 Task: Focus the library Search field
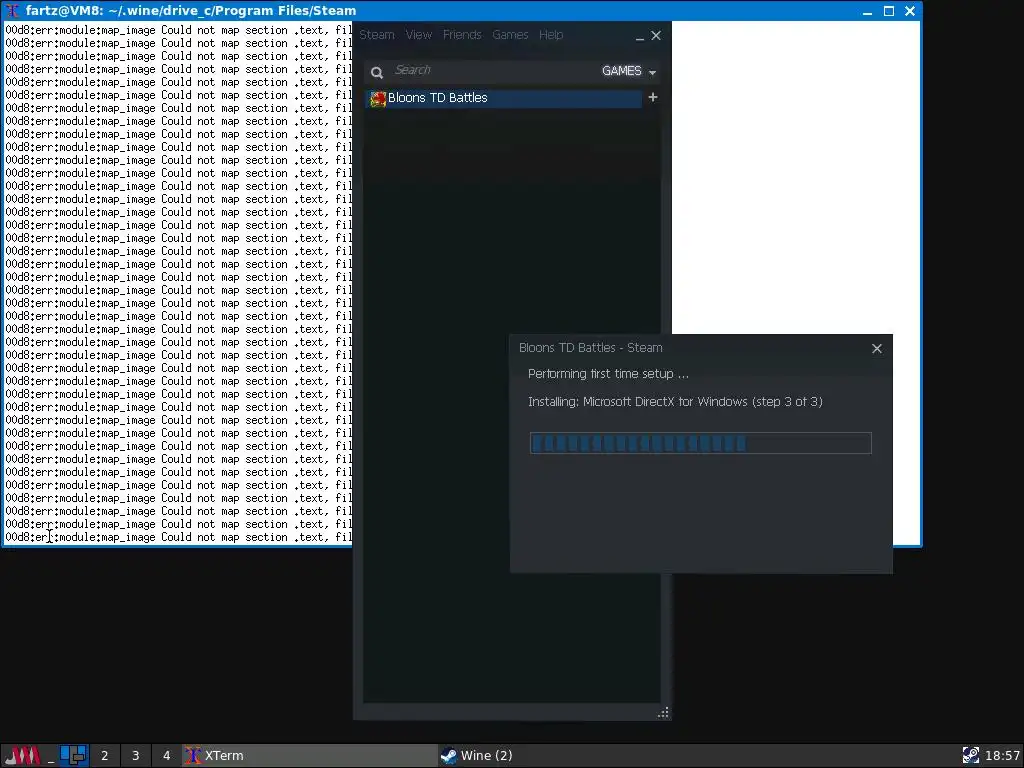pyautogui.click(x=493, y=71)
